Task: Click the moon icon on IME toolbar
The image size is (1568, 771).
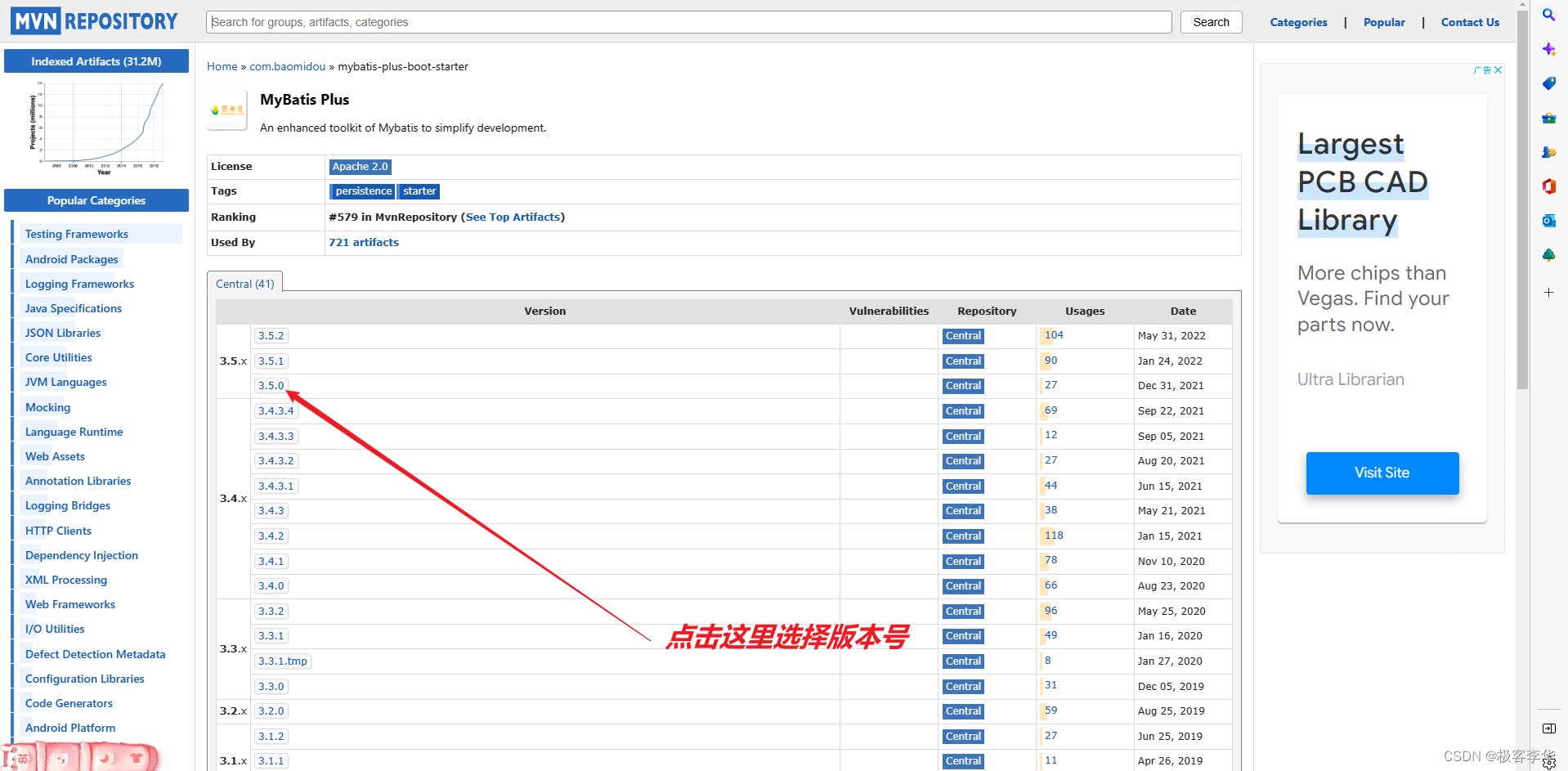Action: pos(105,758)
